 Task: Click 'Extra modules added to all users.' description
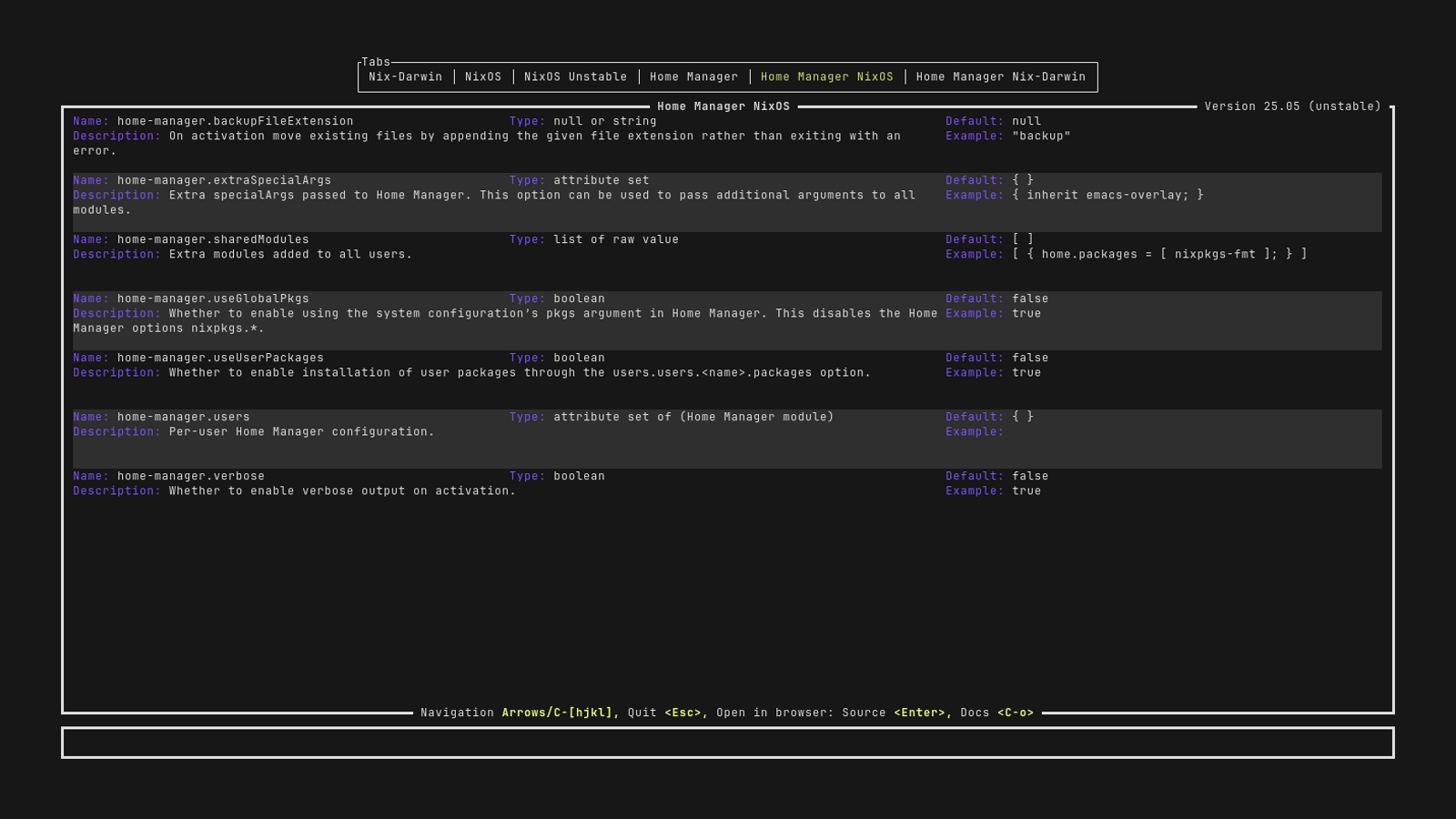click(290, 254)
